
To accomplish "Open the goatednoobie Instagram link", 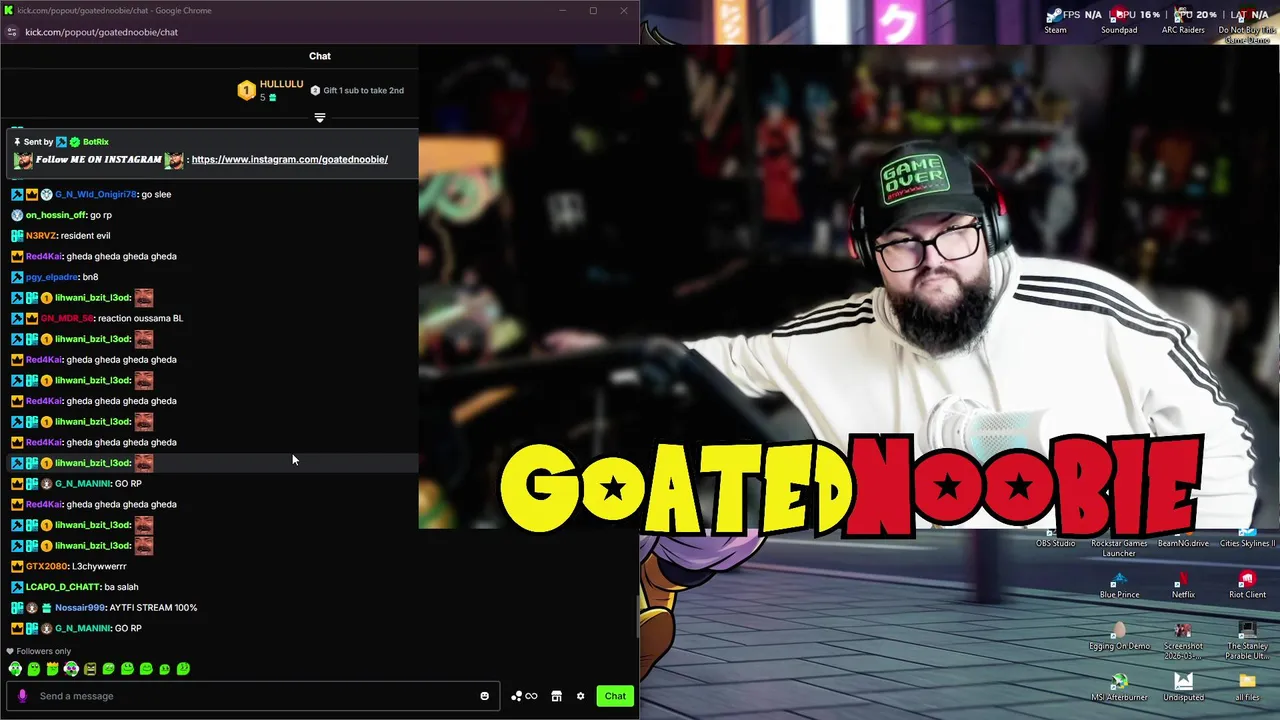I will click(289, 160).
